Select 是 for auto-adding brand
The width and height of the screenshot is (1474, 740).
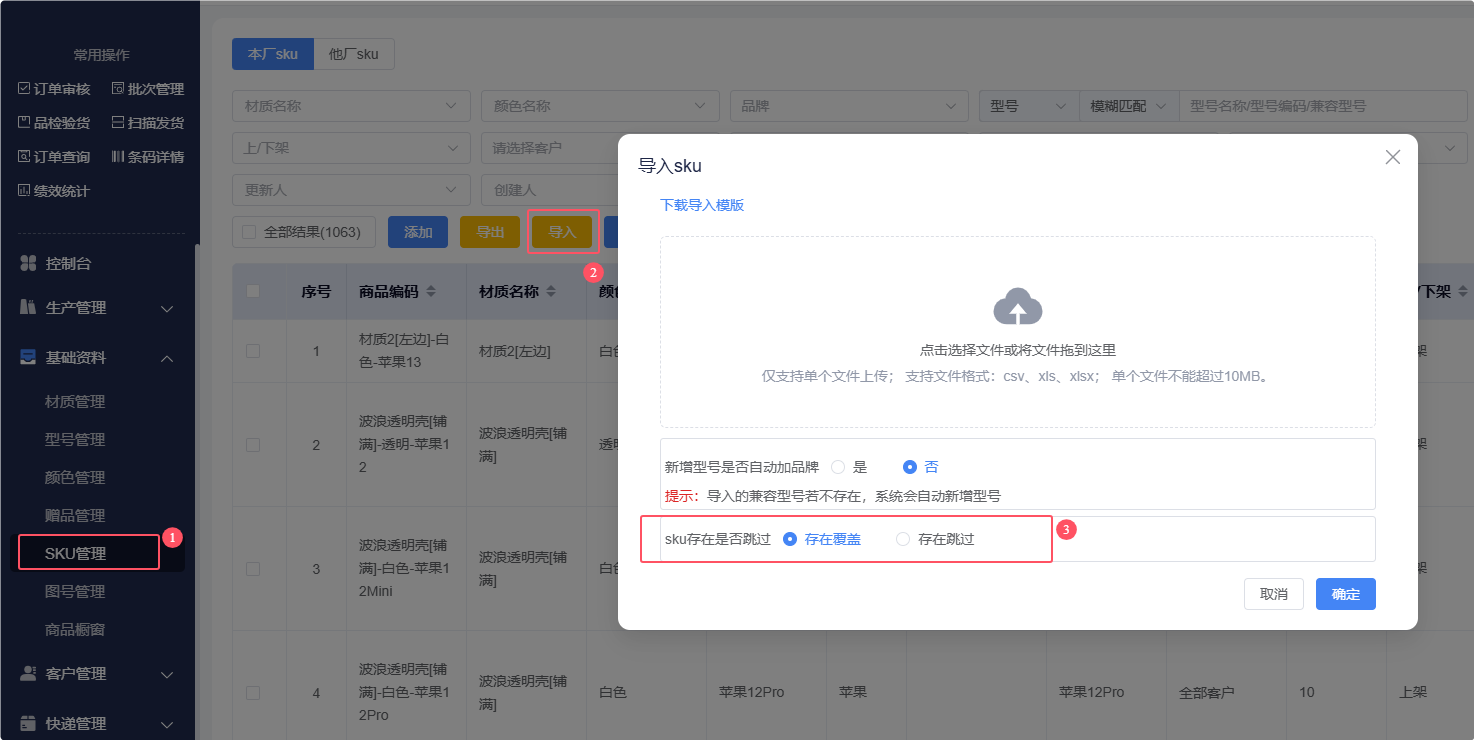coord(838,467)
